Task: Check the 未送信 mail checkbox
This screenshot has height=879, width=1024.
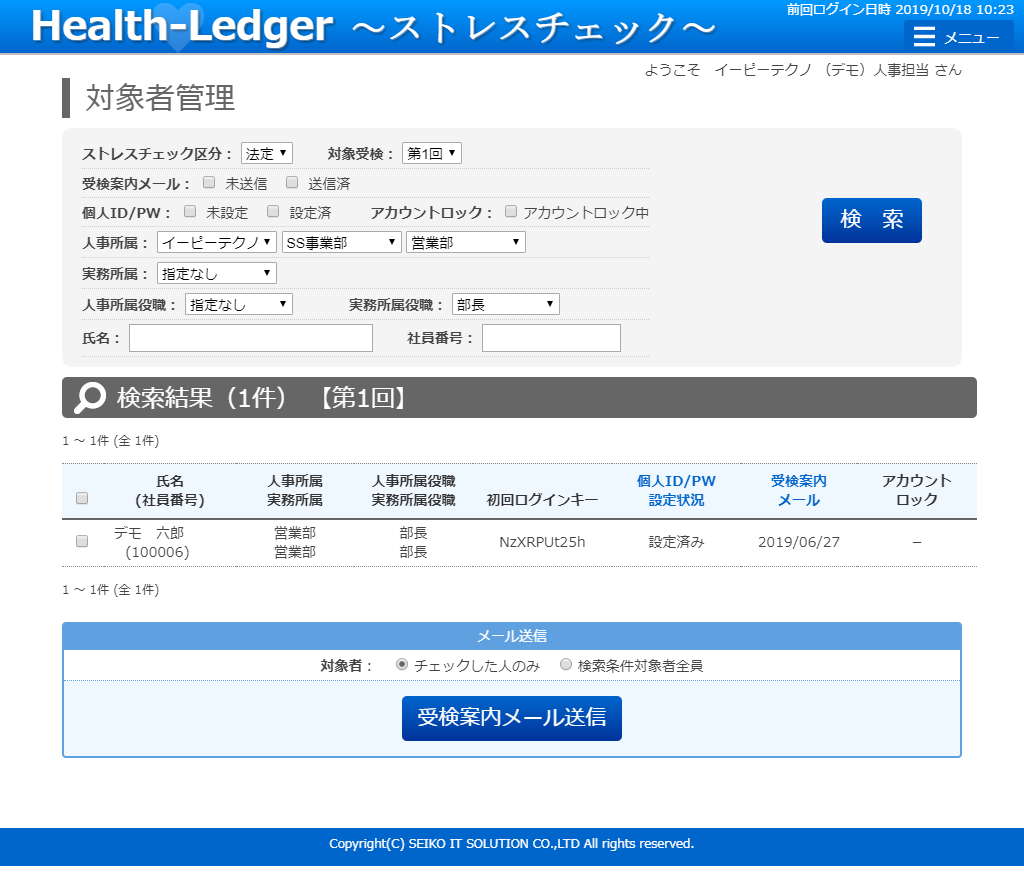Action: (209, 183)
